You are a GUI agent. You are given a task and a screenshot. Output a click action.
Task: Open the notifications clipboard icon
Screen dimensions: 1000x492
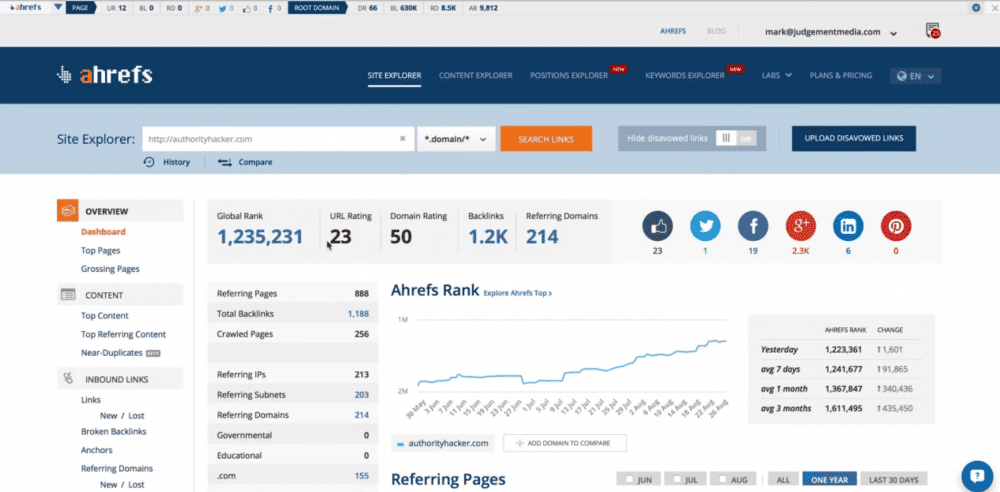933,31
